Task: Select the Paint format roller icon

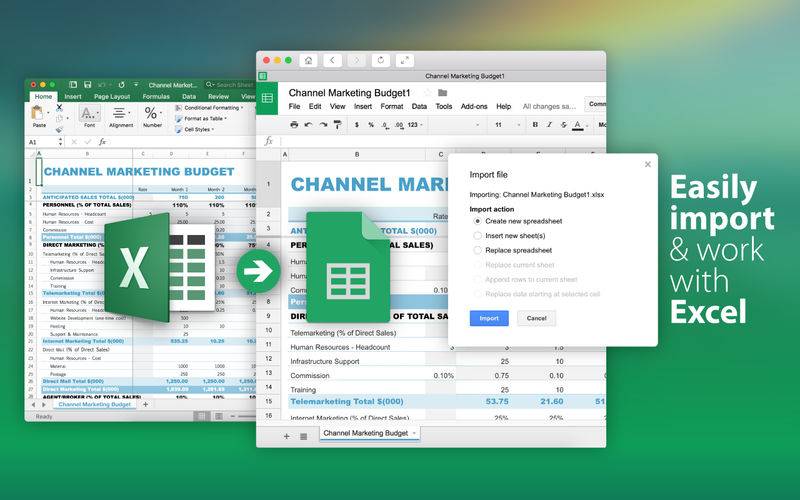Action: coord(337,124)
